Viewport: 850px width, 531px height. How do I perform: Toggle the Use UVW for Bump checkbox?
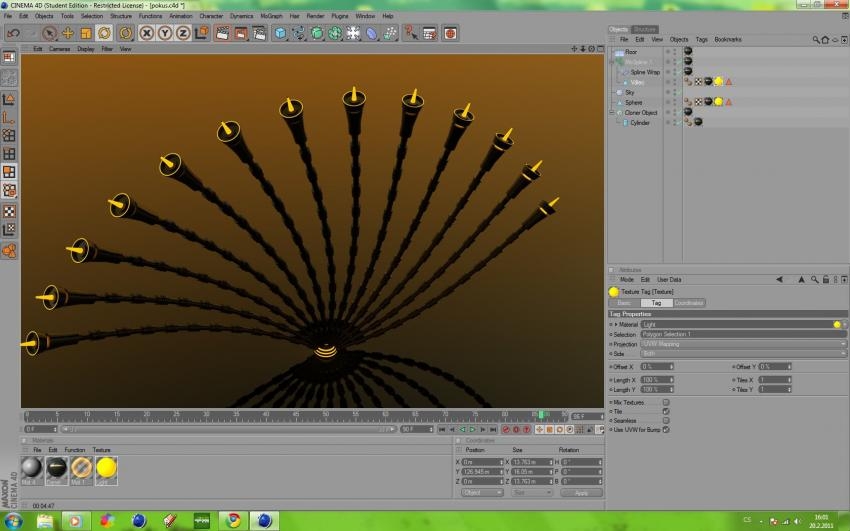pos(666,430)
